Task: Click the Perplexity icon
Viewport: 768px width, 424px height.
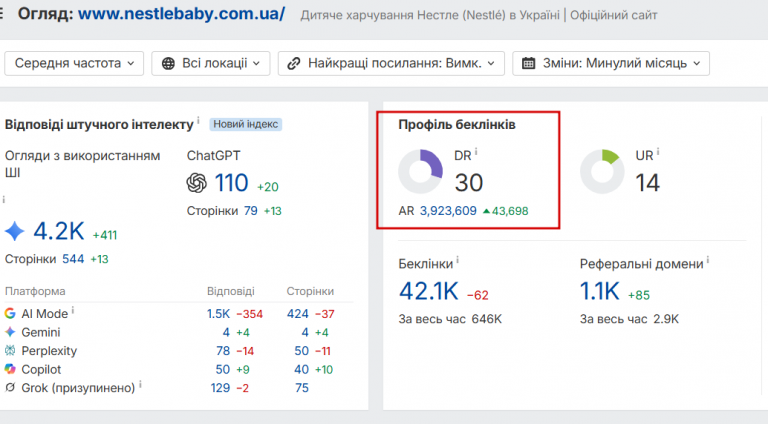Action: 10,351
